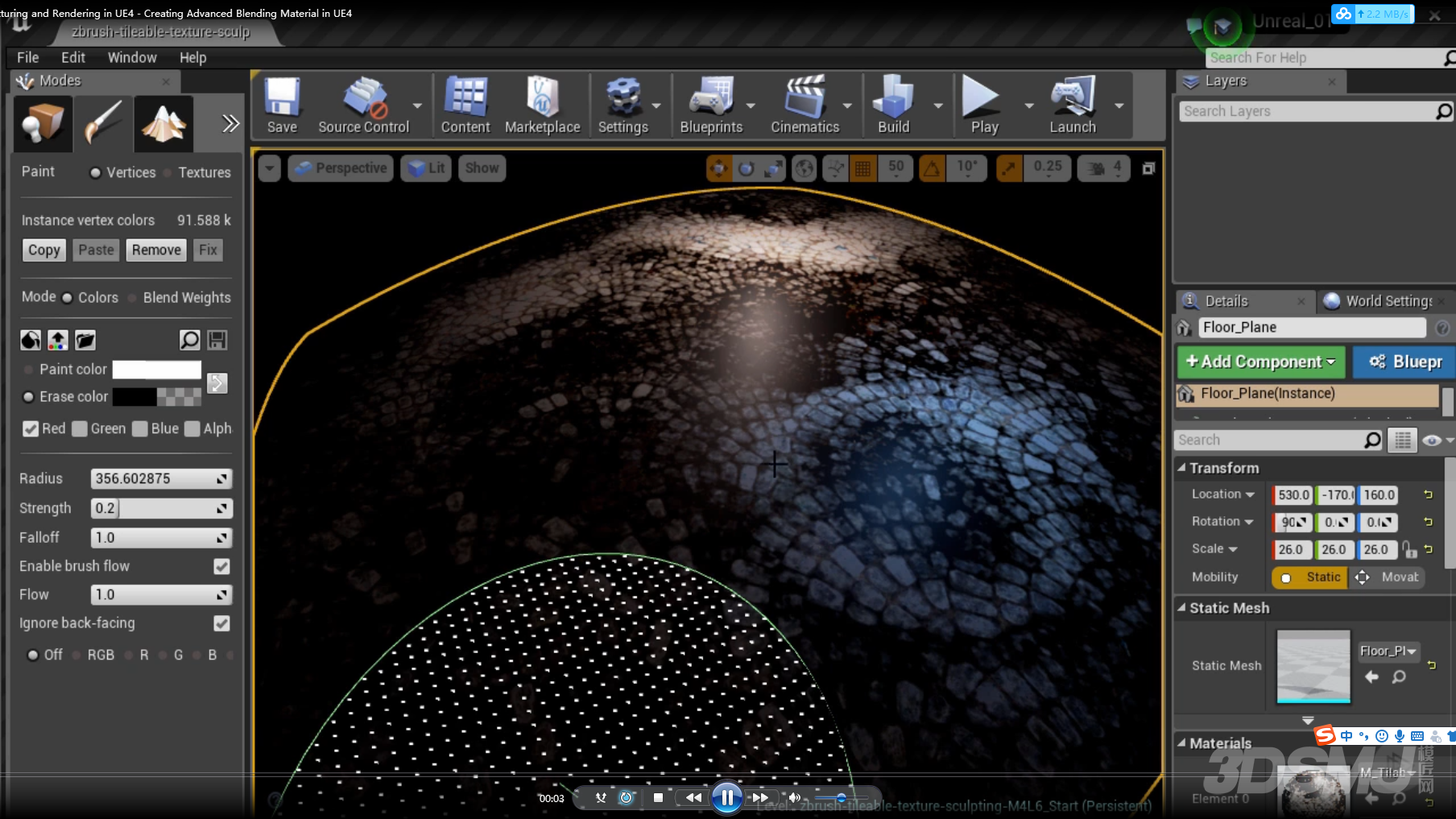
Task: Open the Settings toolbar button
Action: pyautogui.click(x=623, y=105)
